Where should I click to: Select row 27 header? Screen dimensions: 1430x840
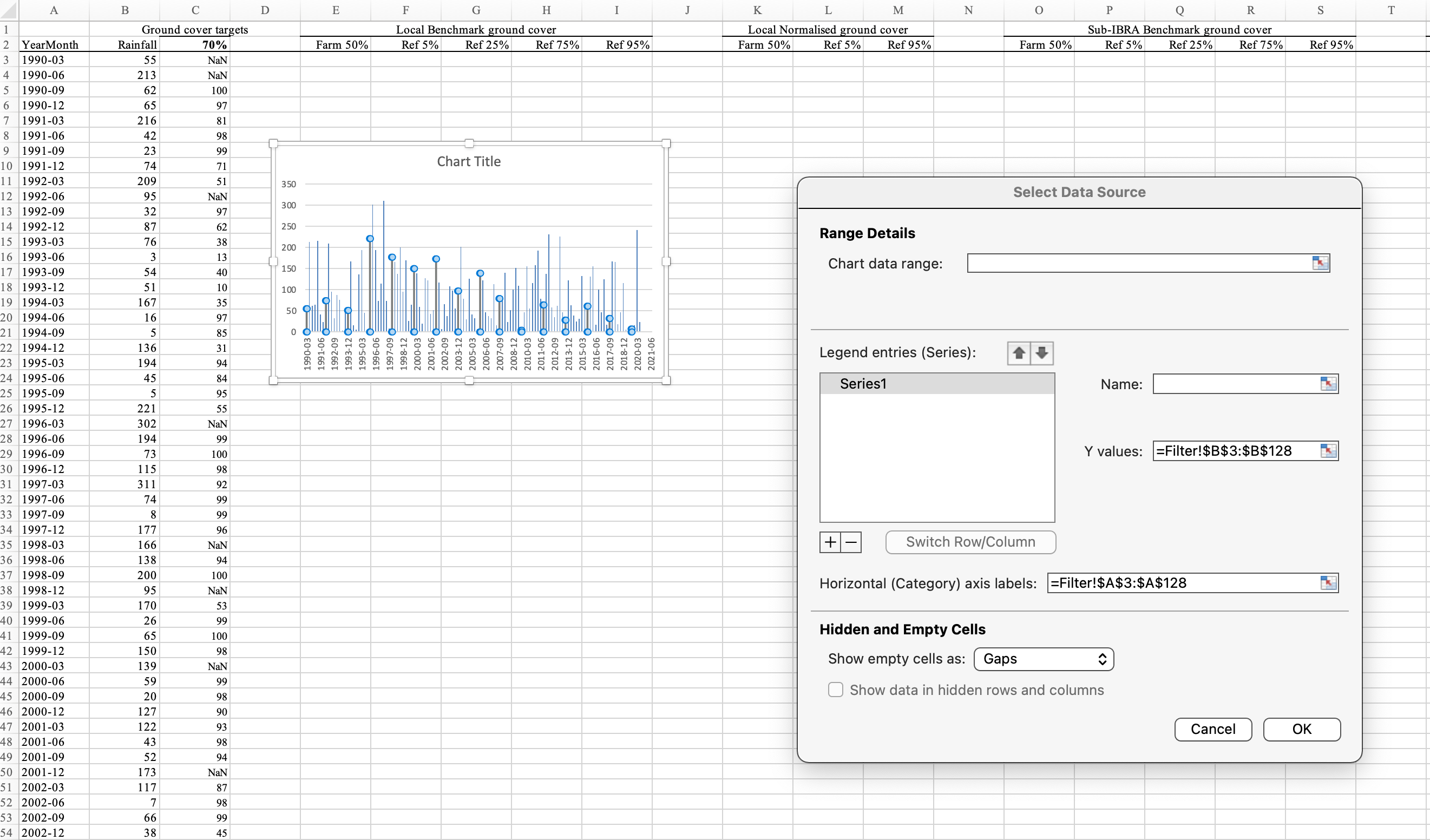8,423
